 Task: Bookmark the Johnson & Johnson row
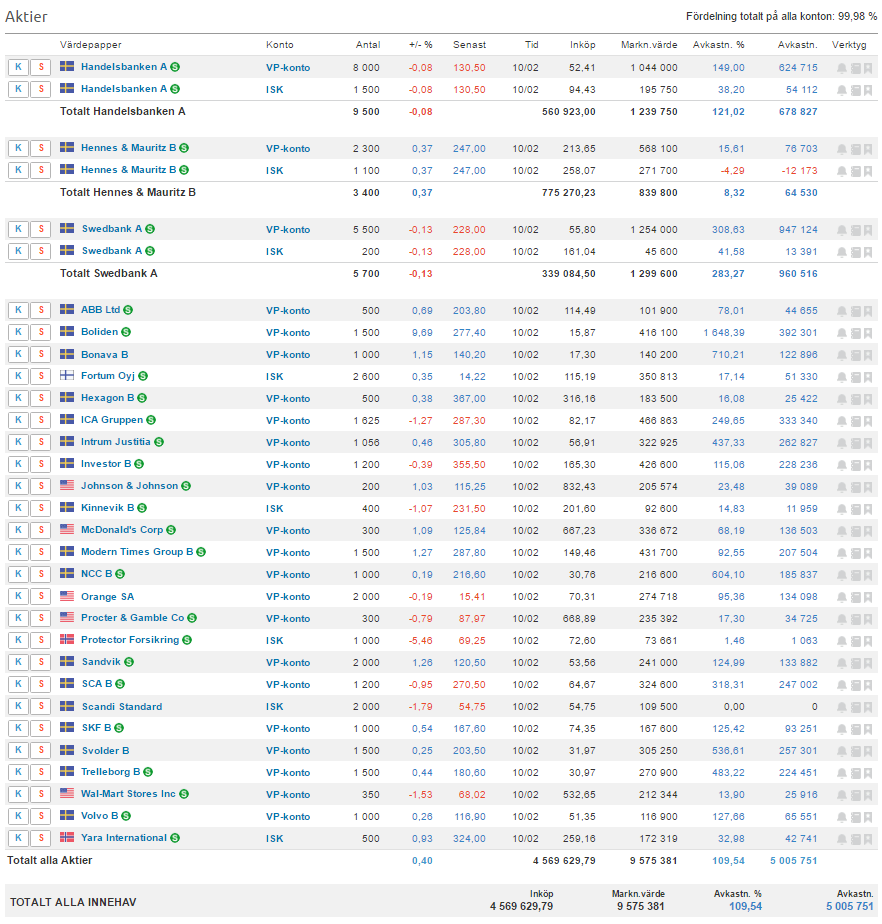click(x=868, y=487)
